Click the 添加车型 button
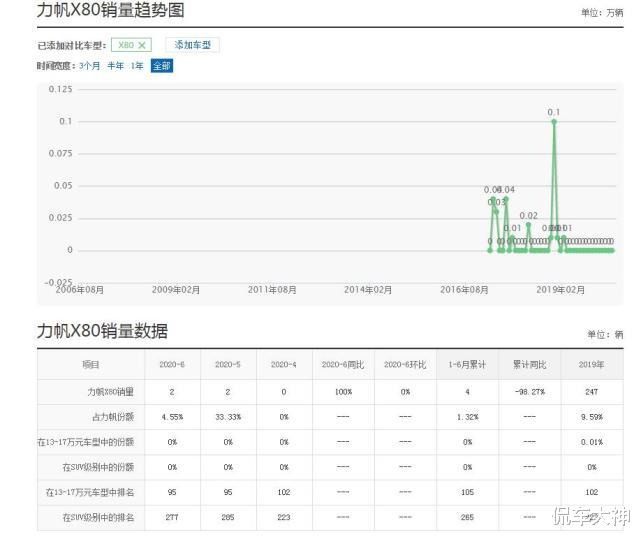 click(x=193, y=45)
